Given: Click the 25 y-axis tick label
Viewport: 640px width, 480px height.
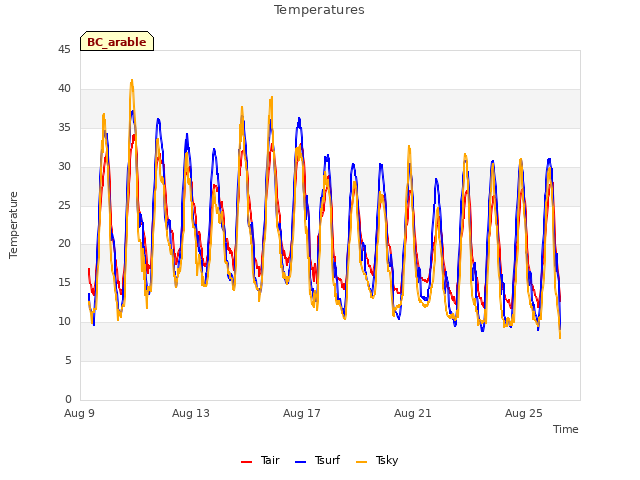Looking at the screenshot, I should coord(64,205).
